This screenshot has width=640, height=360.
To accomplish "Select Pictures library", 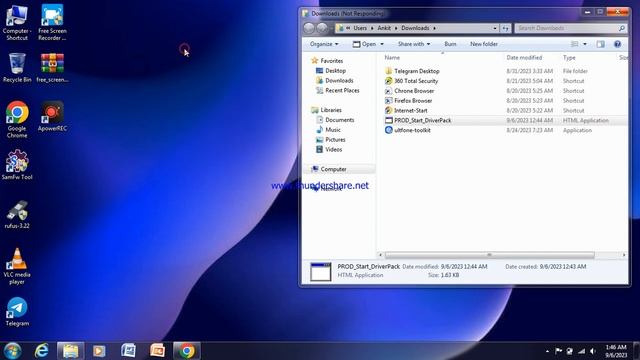I will pos(331,140).
